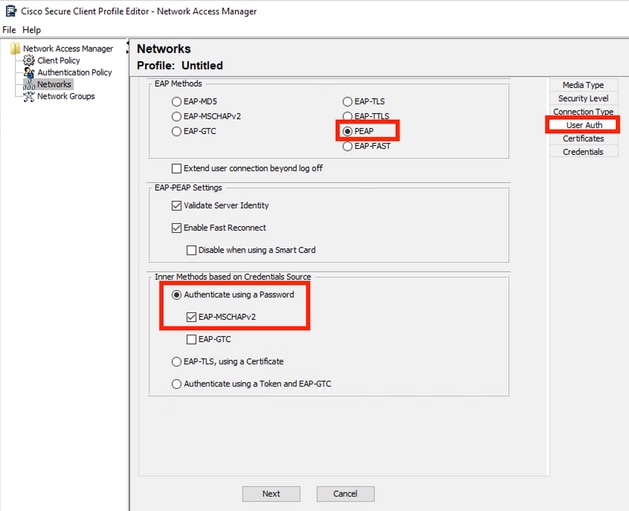The width and height of the screenshot is (629, 511).
Task: Go to the Media Type step
Action: click(583, 85)
